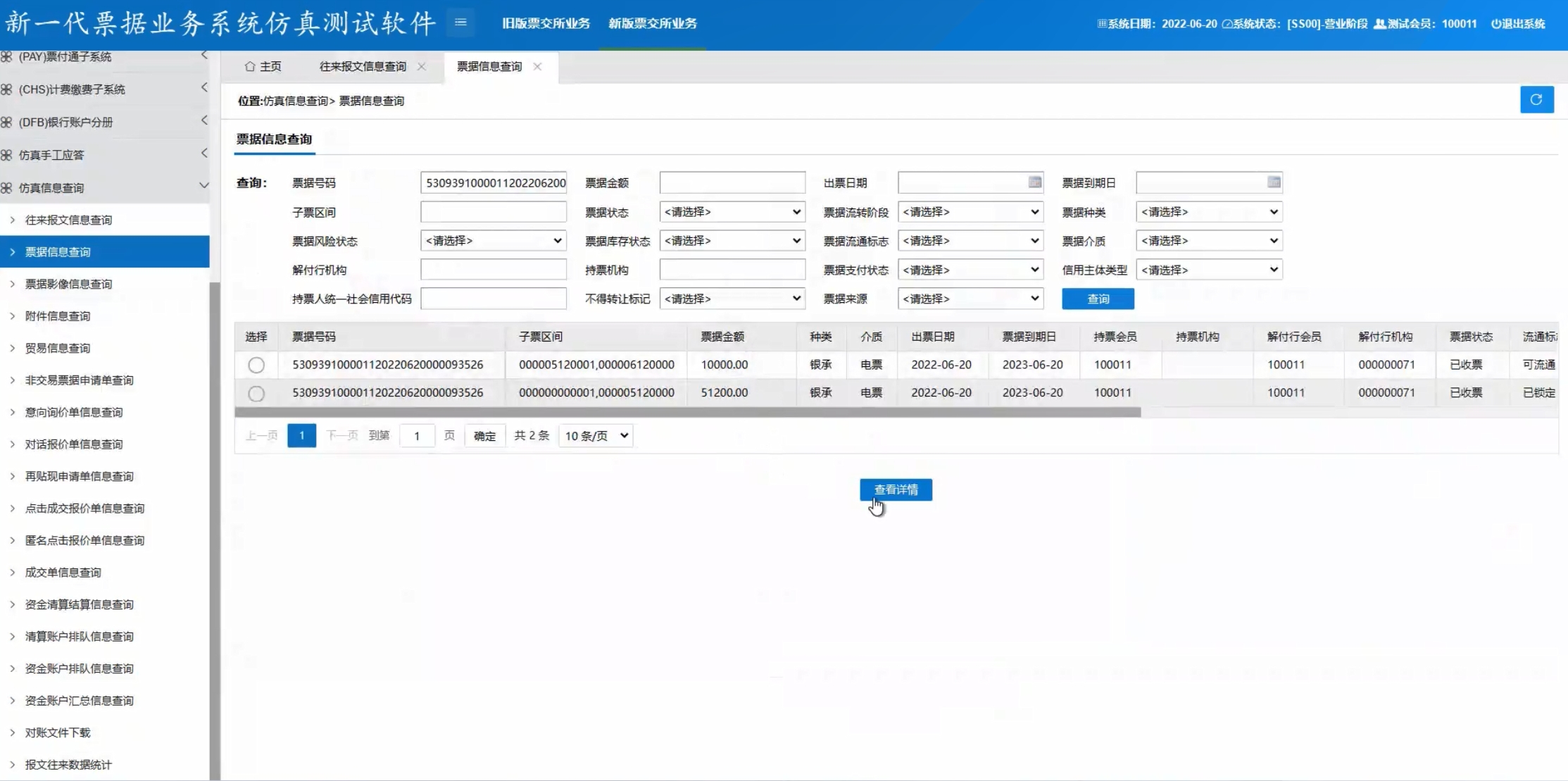Open 票据影像信息查询 in sidebar
Image resolution: width=1568 pixels, height=781 pixels.
[68, 284]
